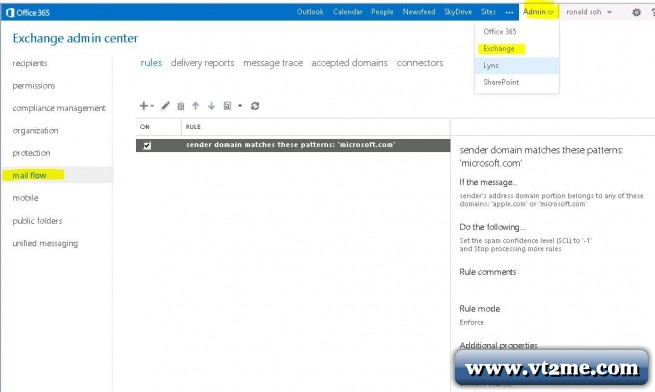Screen dimensions: 655x392
Task: Expand the three dots more menu
Action: coord(509,12)
